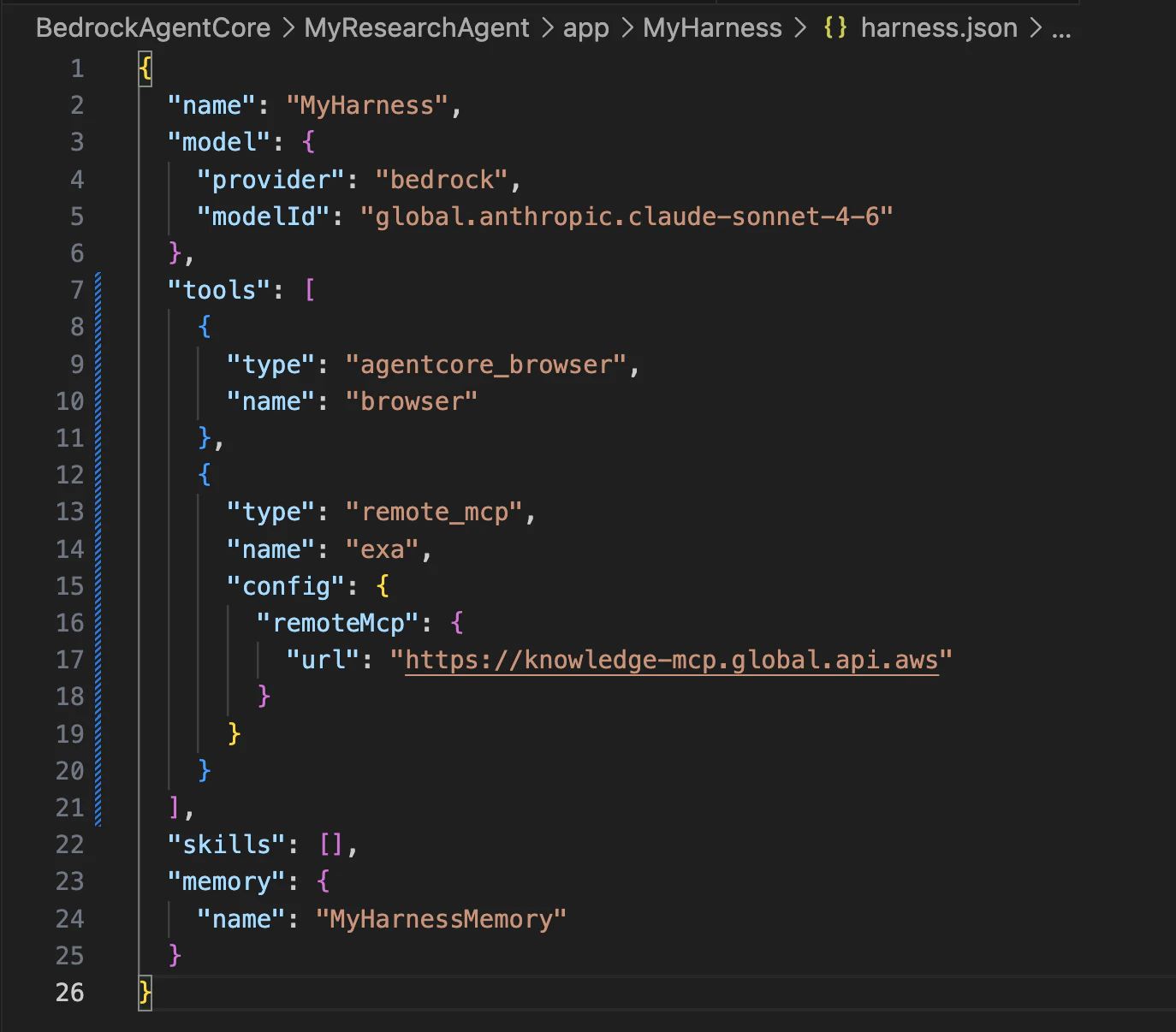Viewport: 1176px width, 1032px height.
Task: Click the "name" key on line 24
Action: pyautogui.click(x=241, y=919)
